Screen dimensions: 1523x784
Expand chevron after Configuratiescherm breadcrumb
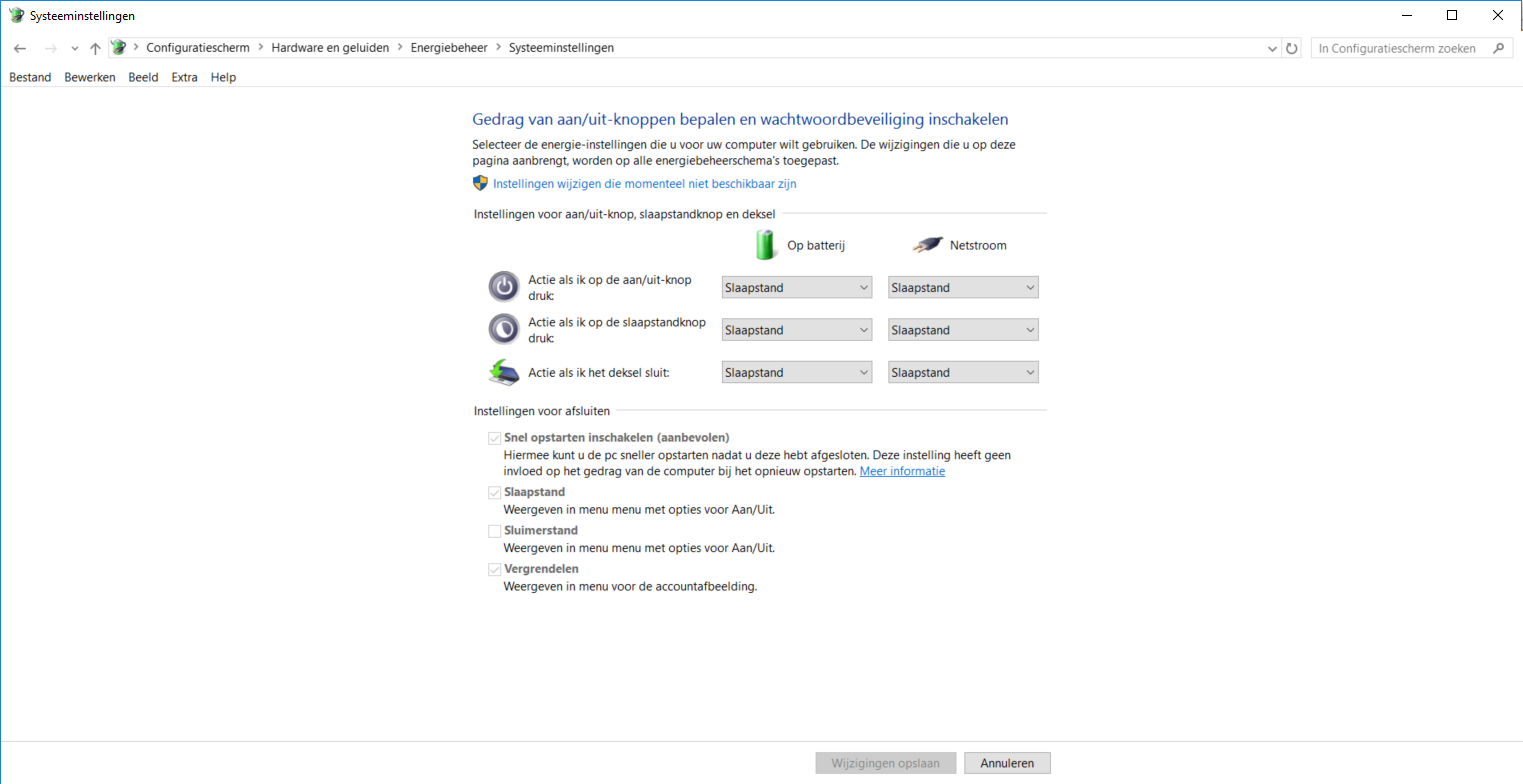point(261,47)
